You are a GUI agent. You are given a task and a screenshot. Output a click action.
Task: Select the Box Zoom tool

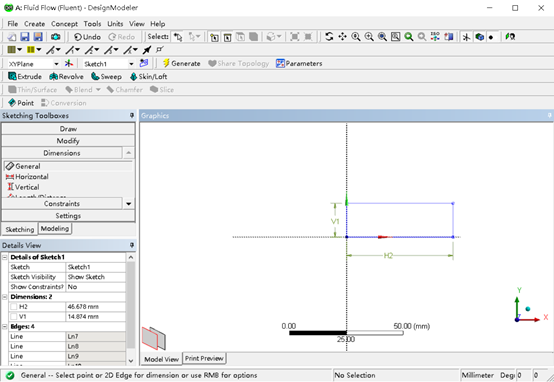pos(369,37)
